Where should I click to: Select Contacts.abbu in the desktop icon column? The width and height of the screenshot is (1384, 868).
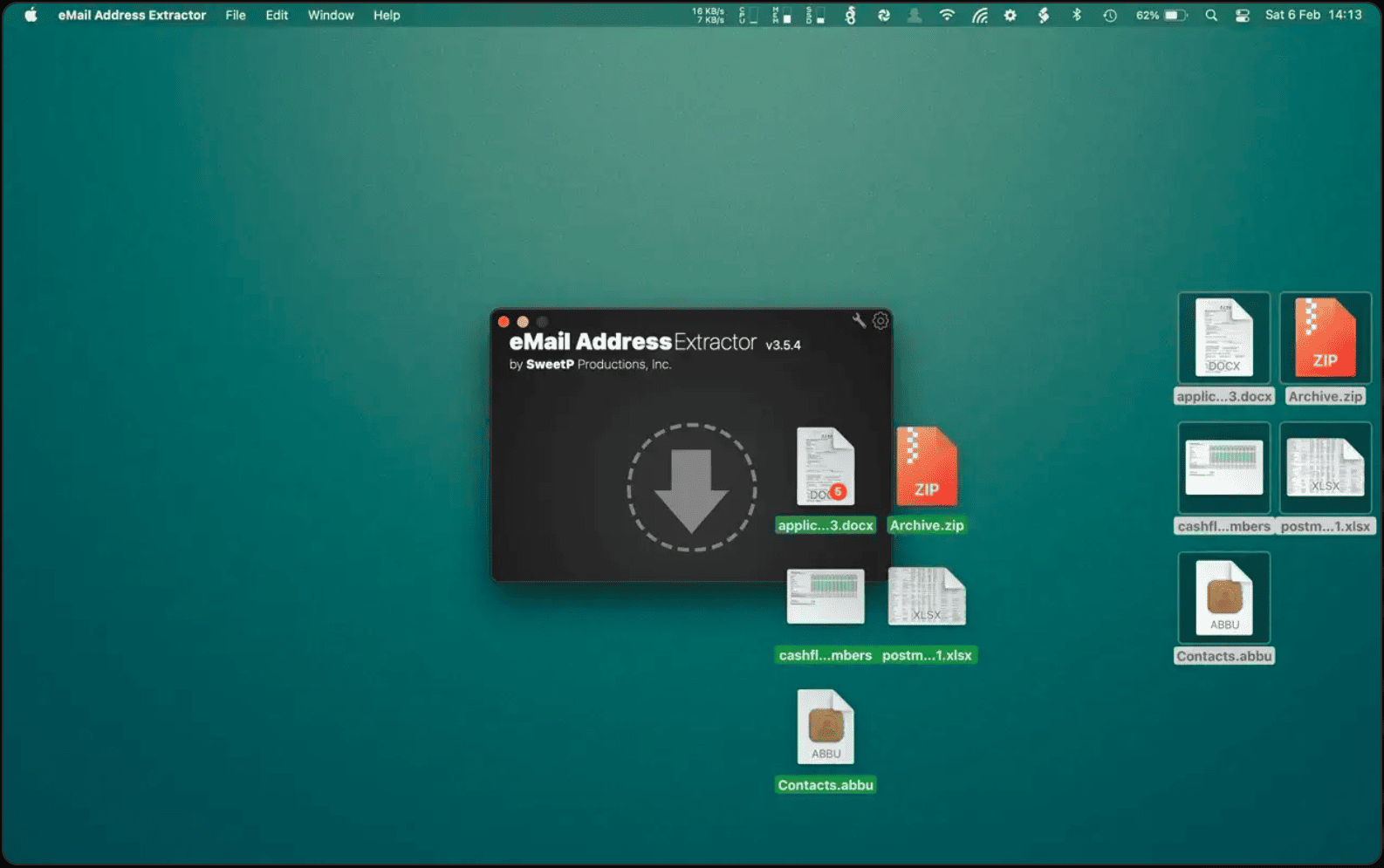(1224, 598)
